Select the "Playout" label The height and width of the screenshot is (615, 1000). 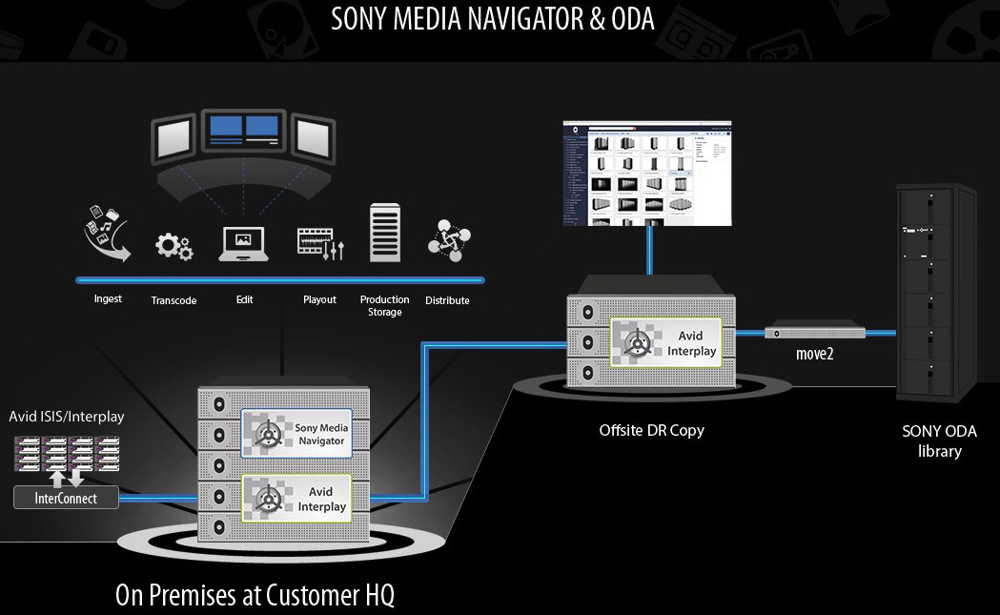320,299
